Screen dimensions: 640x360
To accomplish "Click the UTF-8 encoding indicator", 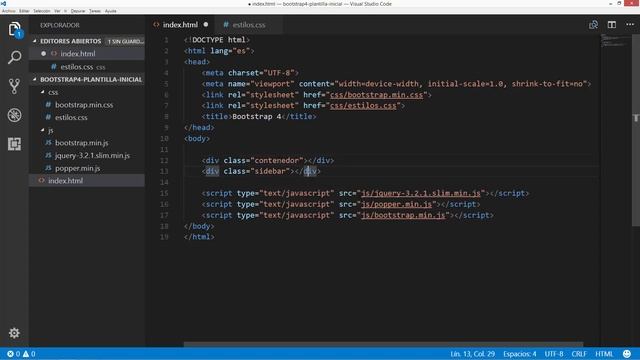I will click(554, 354).
